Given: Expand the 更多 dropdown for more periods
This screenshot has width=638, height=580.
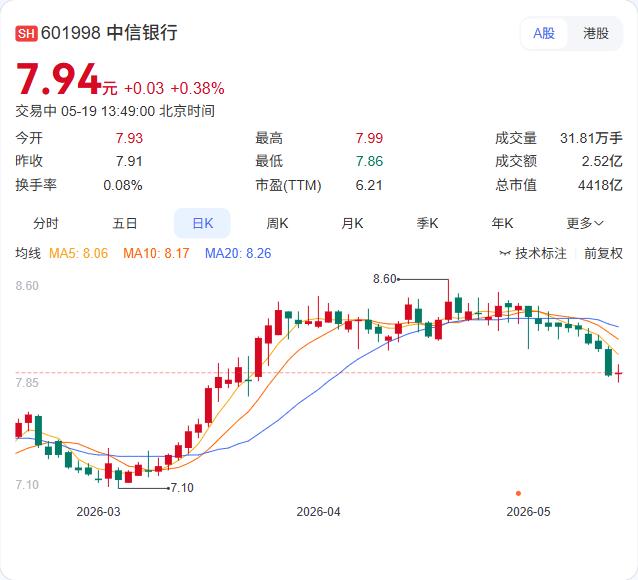Looking at the screenshot, I should click(x=585, y=223).
